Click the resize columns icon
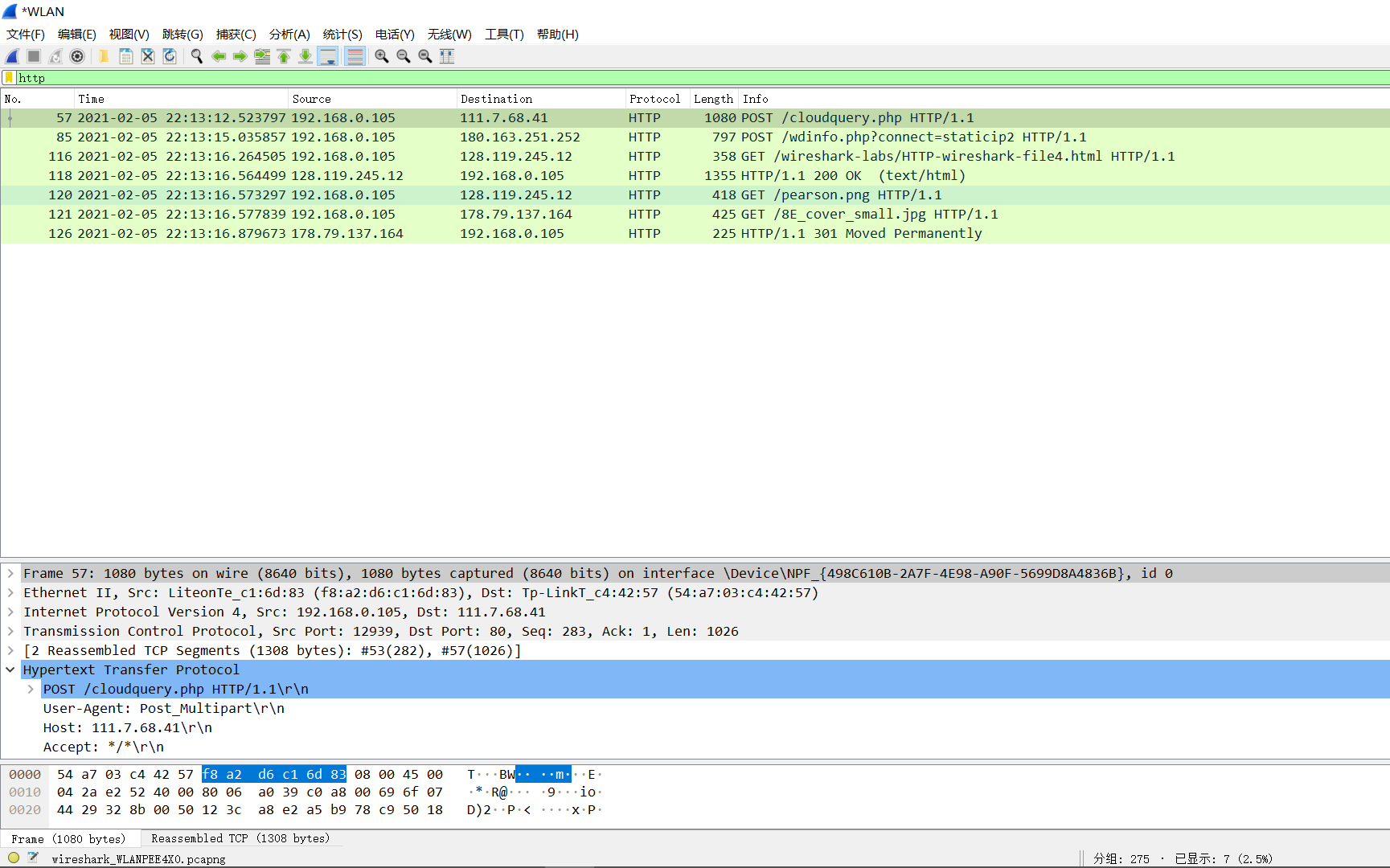The width and height of the screenshot is (1390, 868). click(x=447, y=56)
